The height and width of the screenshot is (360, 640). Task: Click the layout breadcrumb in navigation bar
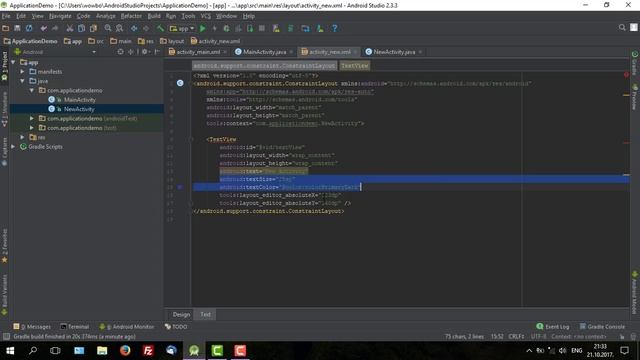point(172,41)
